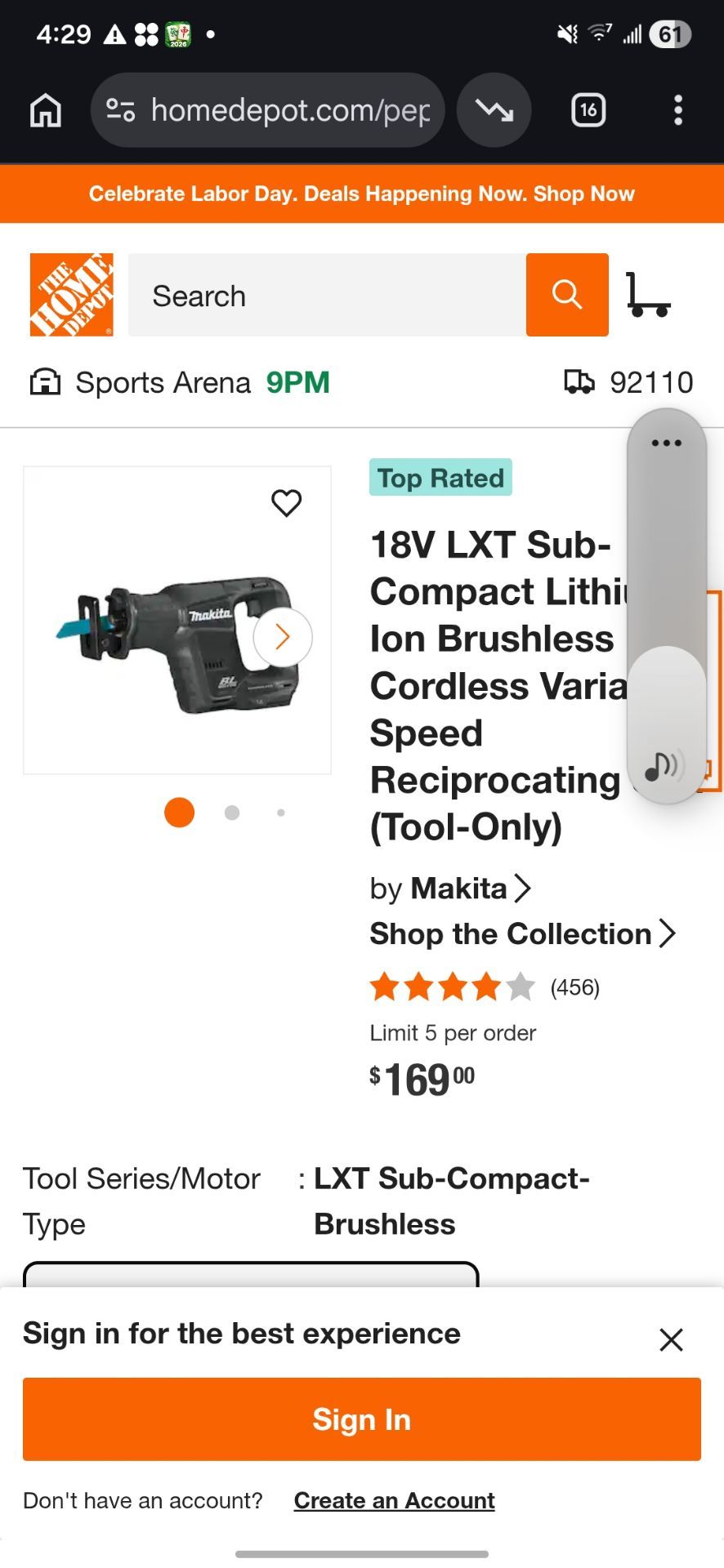Adjust the media volume slider
The height and width of the screenshot is (1568, 724).
pyautogui.click(x=667, y=606)
